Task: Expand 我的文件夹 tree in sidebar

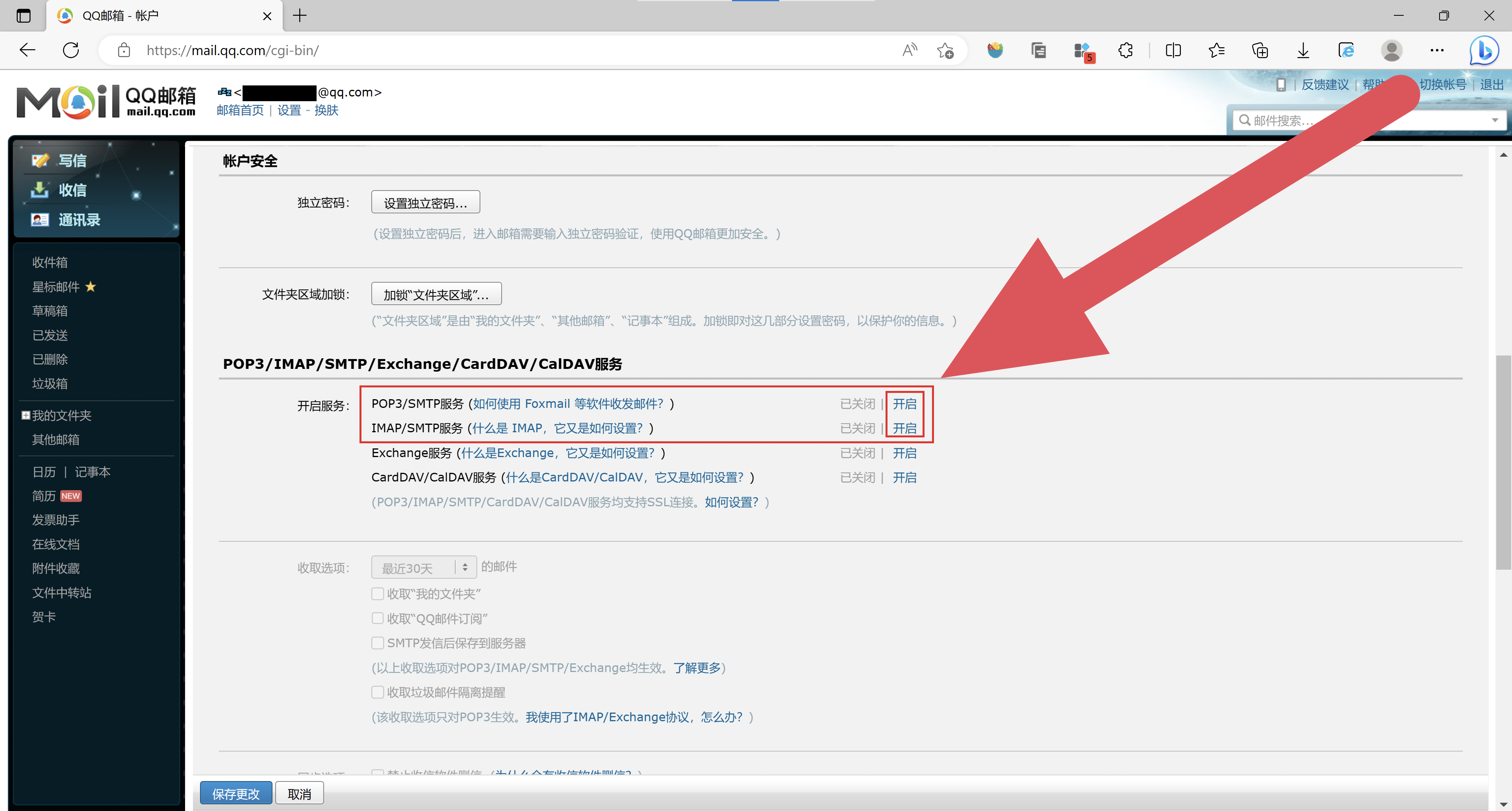Action: [x=26, y=415]
